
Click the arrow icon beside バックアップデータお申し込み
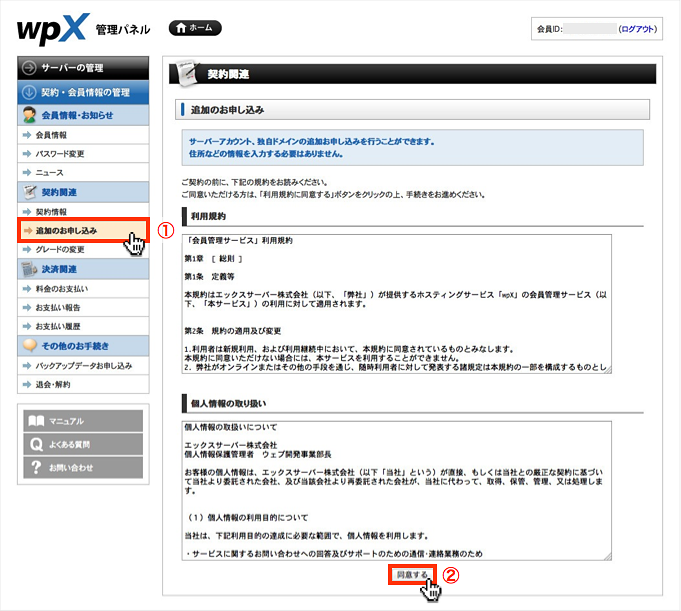[27, 366]
